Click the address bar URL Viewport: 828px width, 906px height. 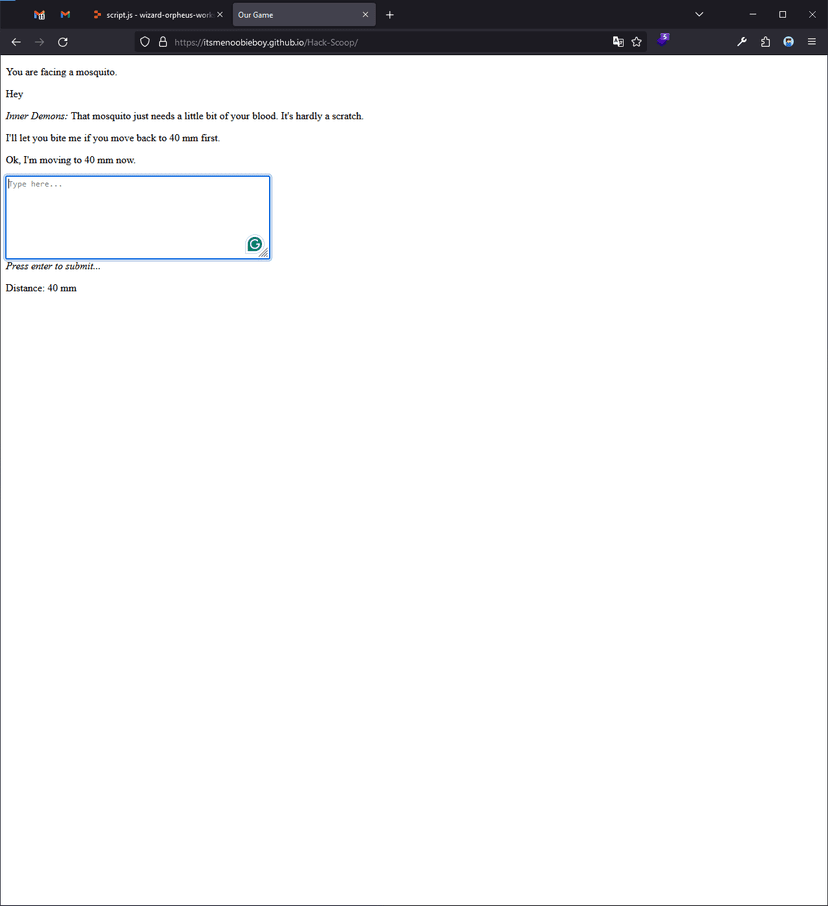266,42
